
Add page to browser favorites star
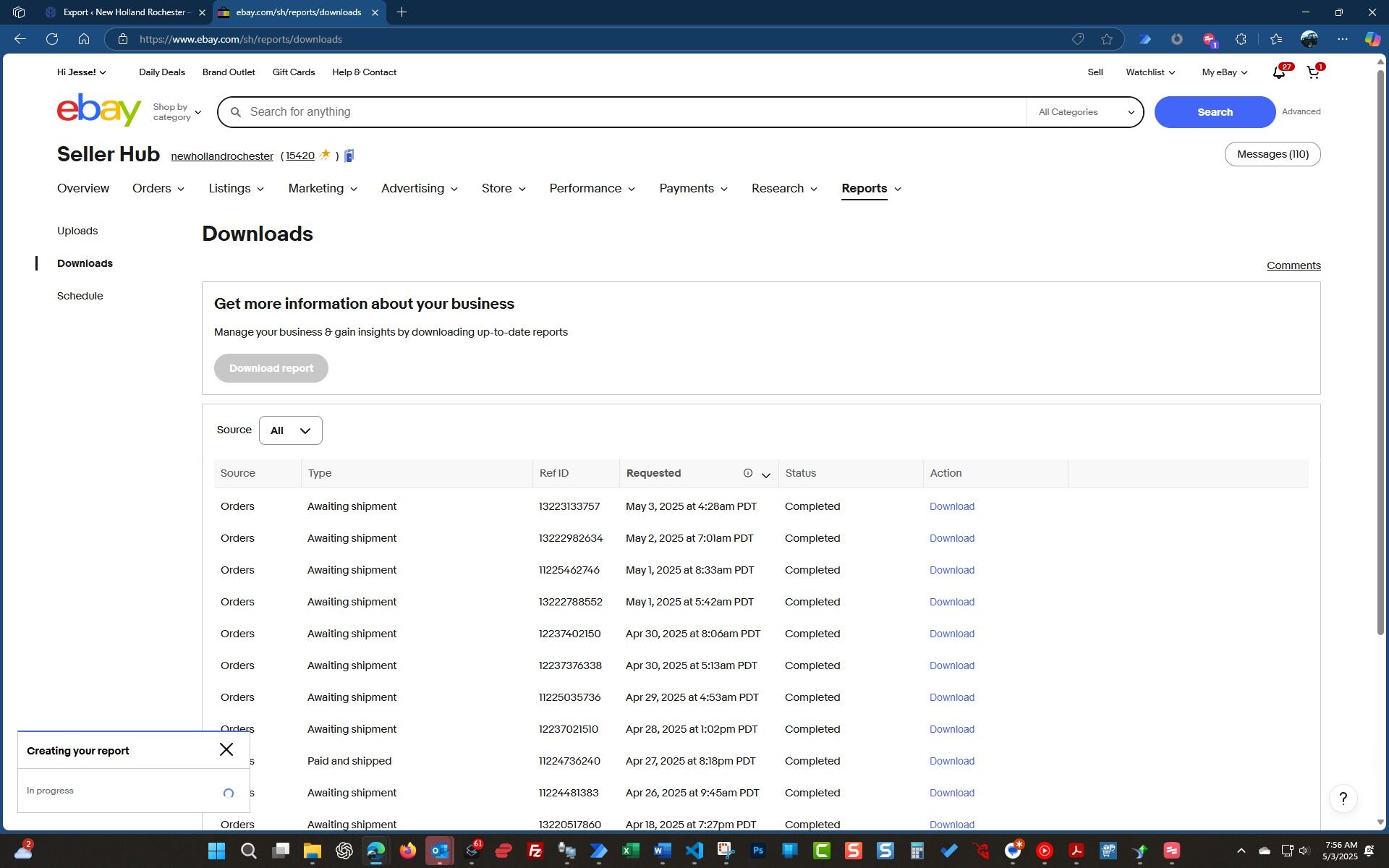[x=1106, y=39]
